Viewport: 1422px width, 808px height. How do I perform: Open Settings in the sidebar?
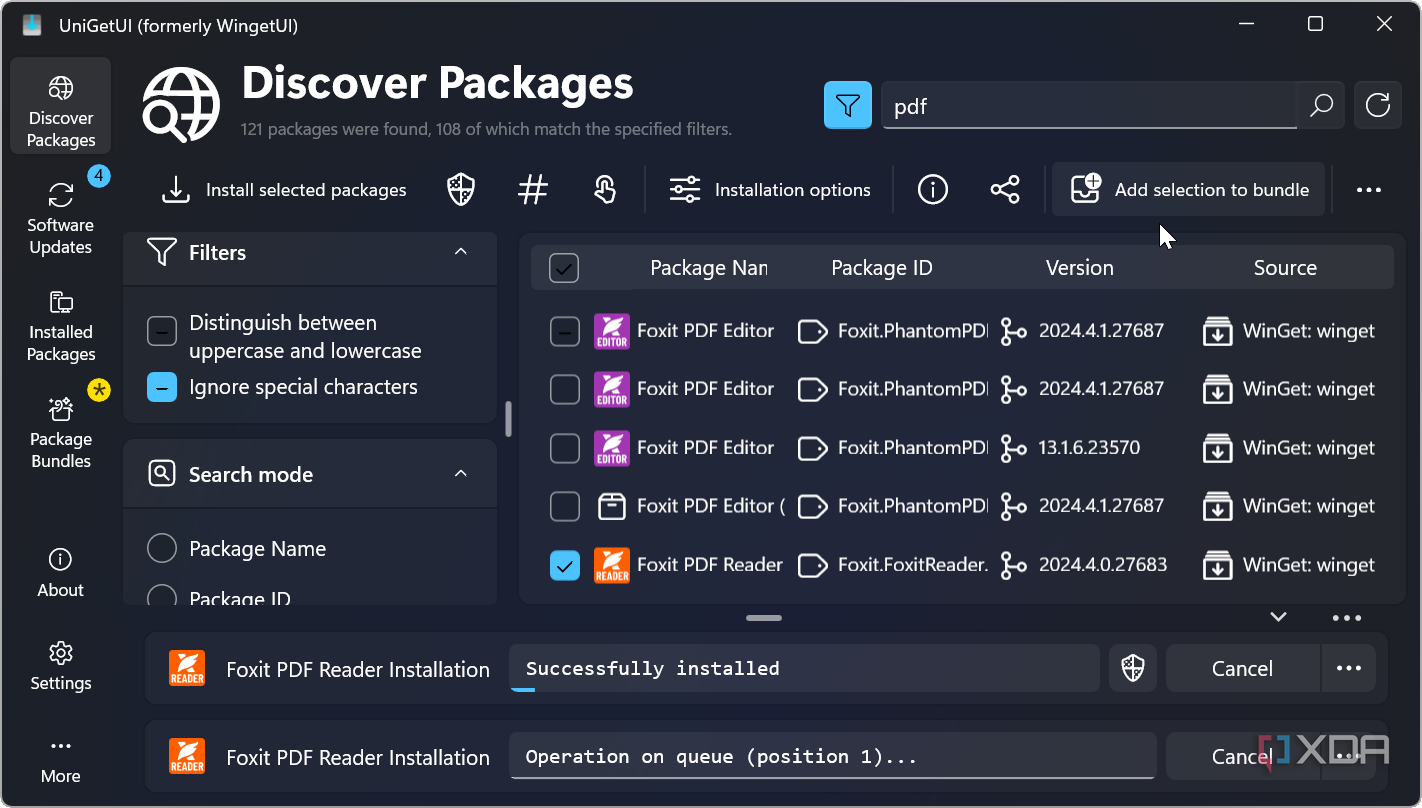click(x=61, y=667)
